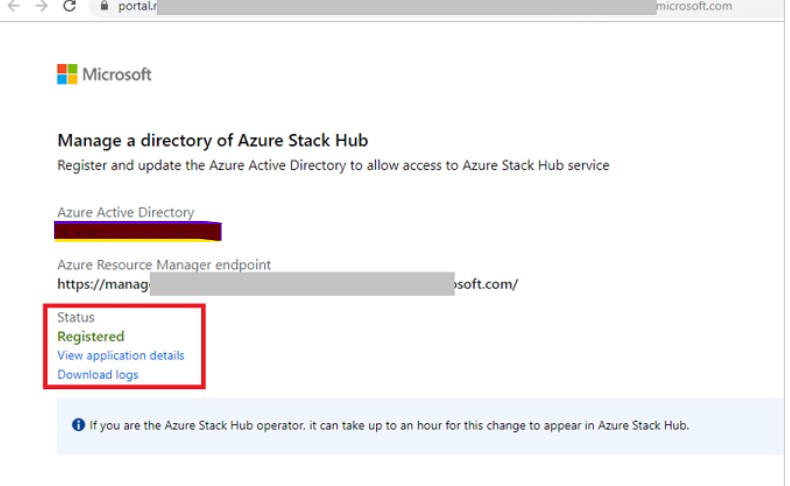Click the browser forward arrow
Screen dimensions: 790x486
(40, 6)
